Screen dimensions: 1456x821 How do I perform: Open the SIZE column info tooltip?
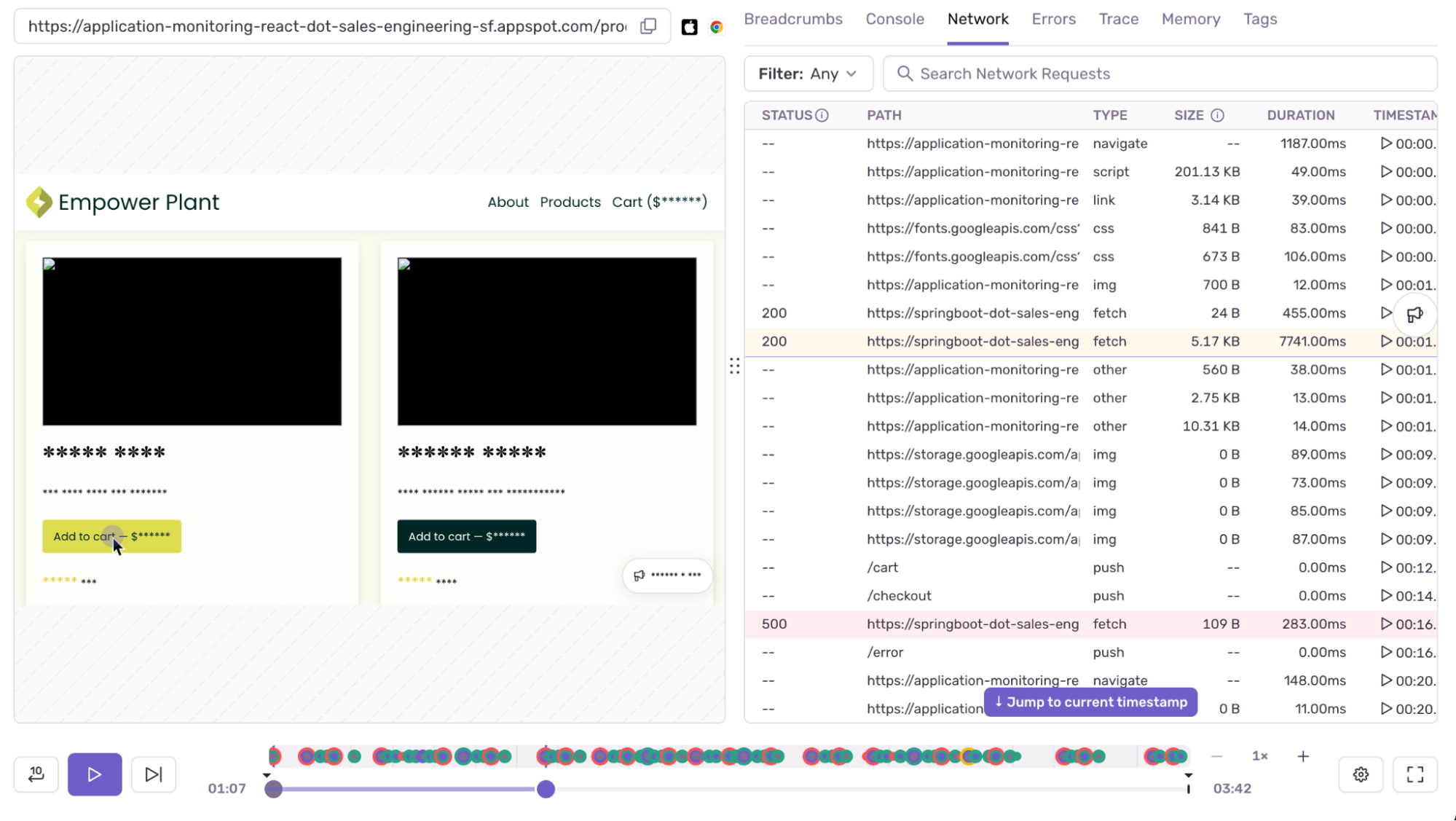[1217, 115]
